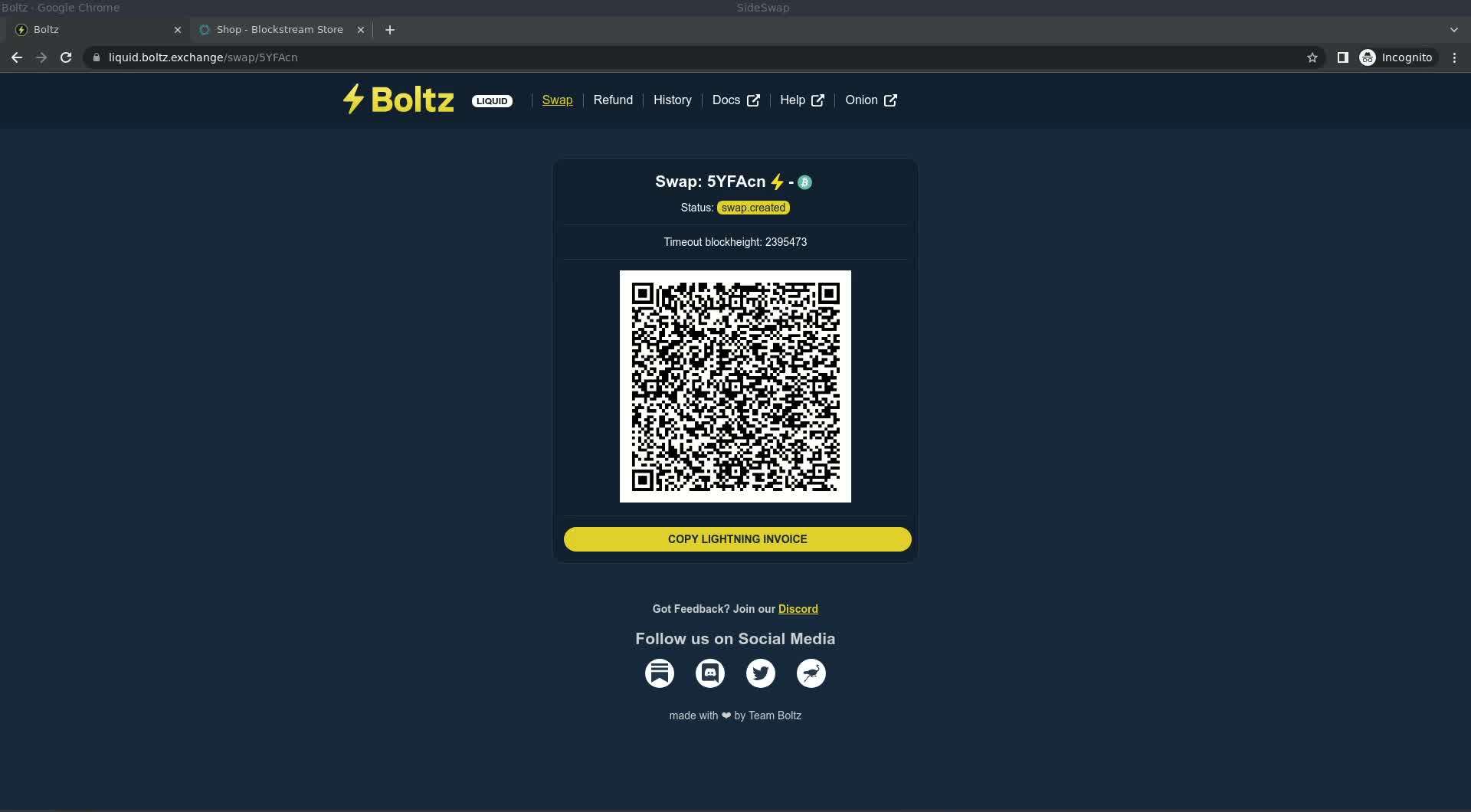
Task: Open the Discord social media icon
Action: pyautogui.click(x=709, y=673)
